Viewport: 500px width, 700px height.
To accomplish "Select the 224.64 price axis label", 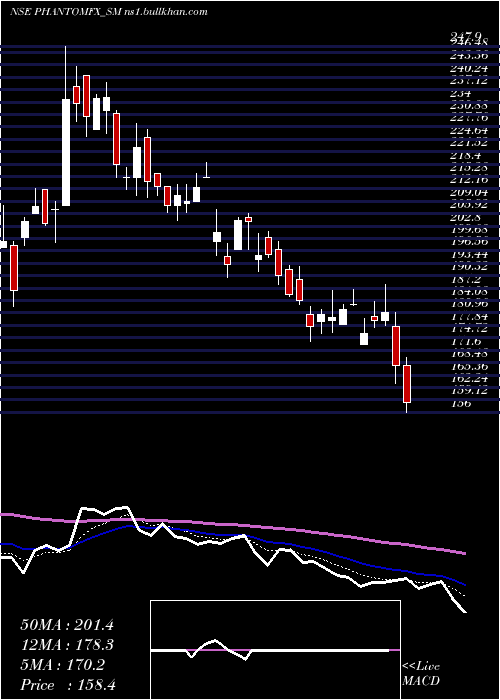I will coord(469,131).
